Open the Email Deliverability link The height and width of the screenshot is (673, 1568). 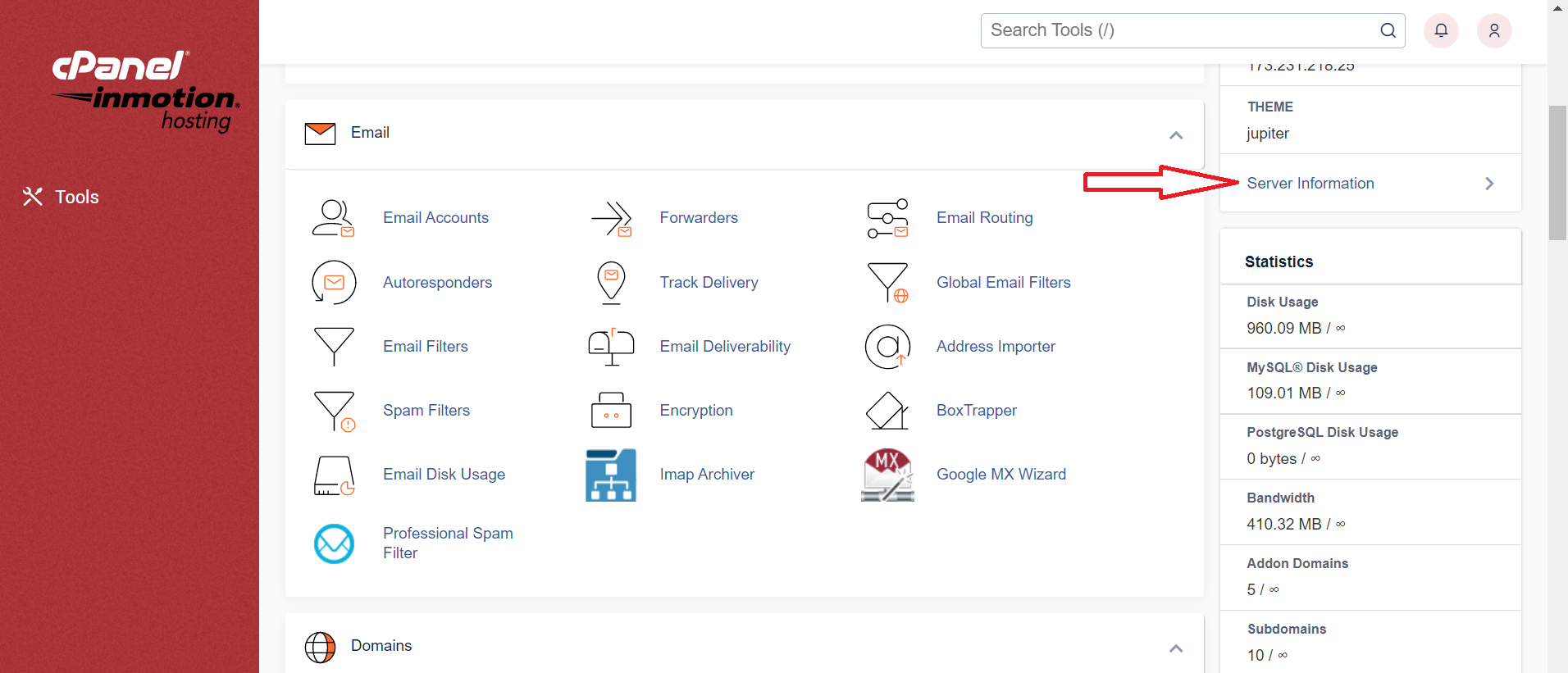tap(725, 347)
